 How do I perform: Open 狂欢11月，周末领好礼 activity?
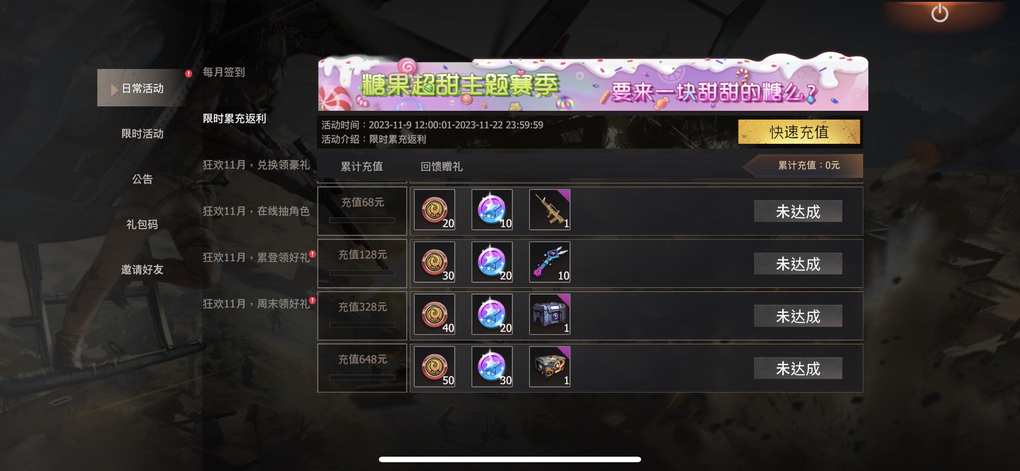(x=256, y=303)
